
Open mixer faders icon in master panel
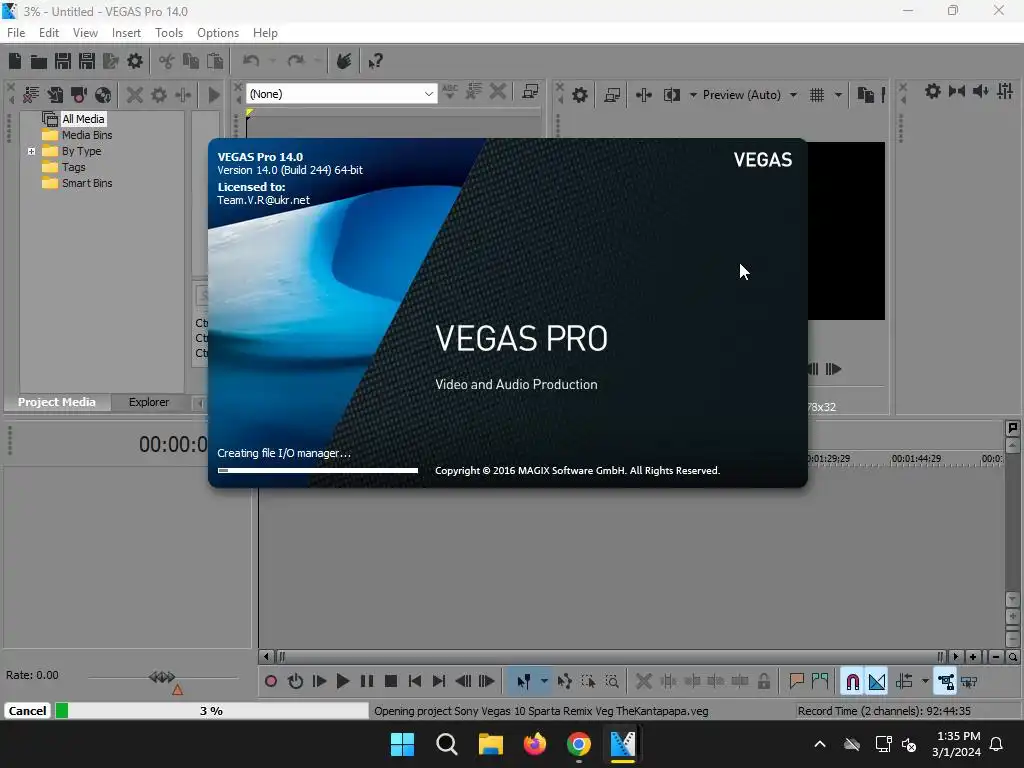click(x=1005, y=91)
